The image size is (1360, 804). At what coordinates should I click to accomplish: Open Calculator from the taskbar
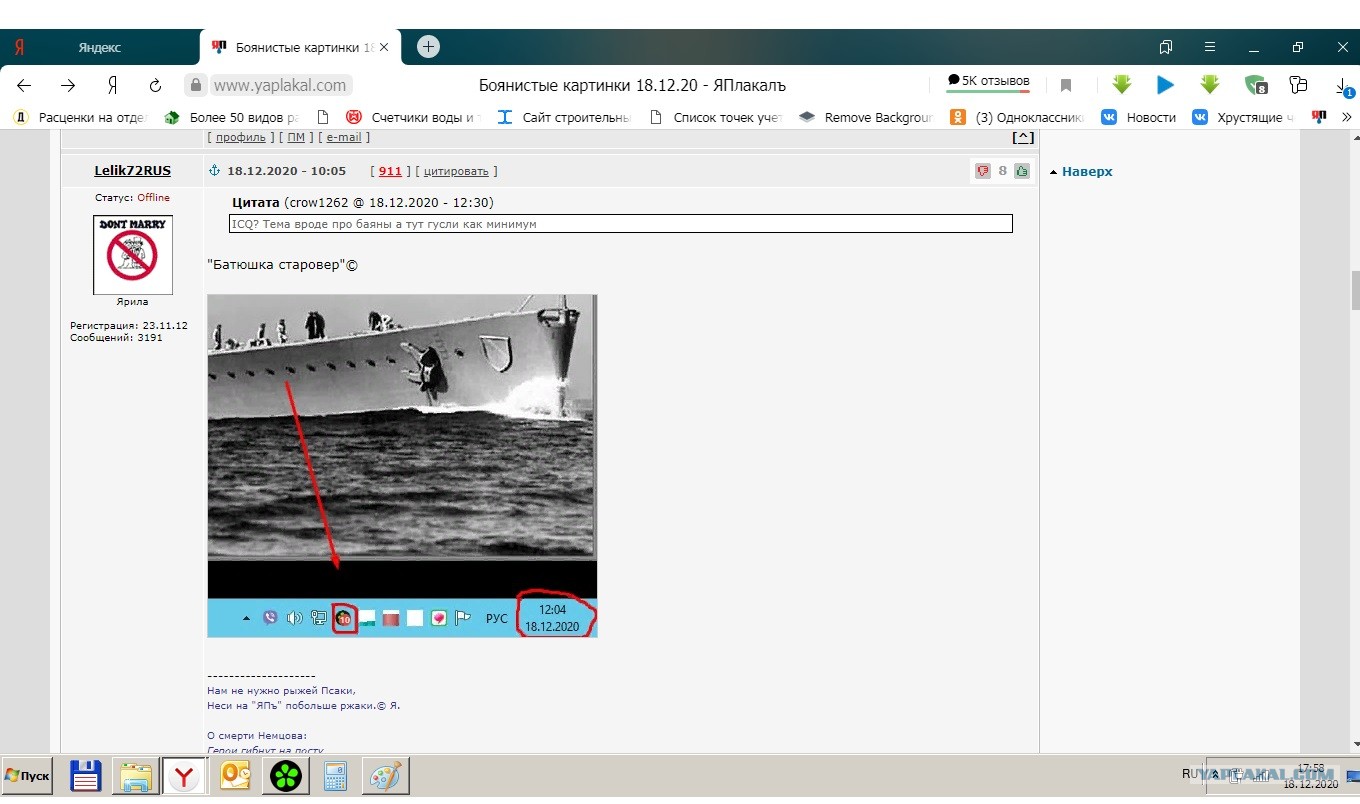335,776
